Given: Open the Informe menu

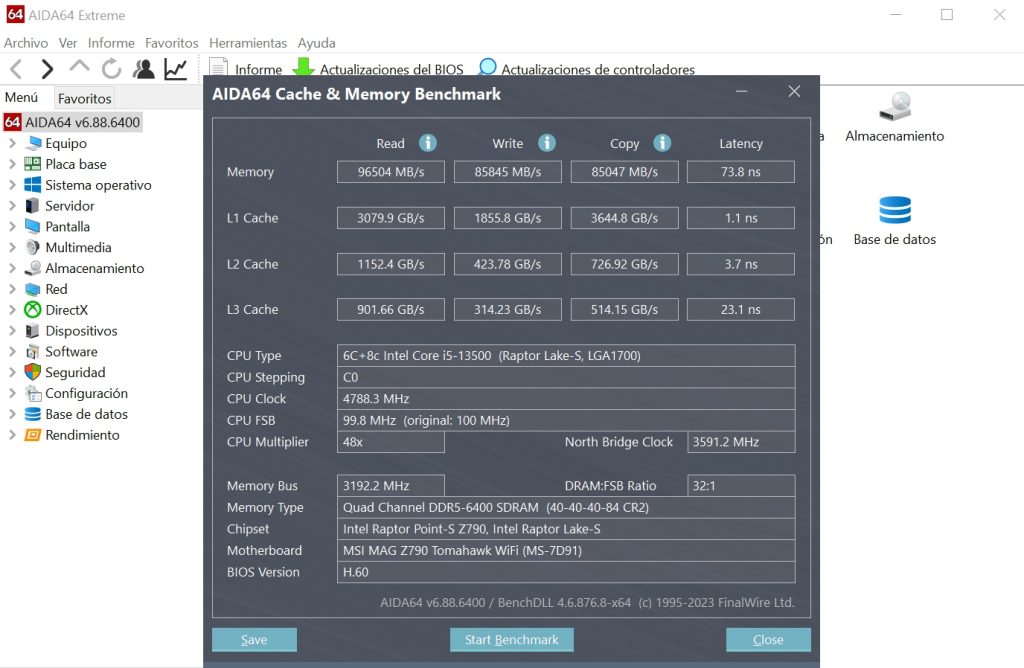Looking at the screenshot, I should [x=111, y=43].
